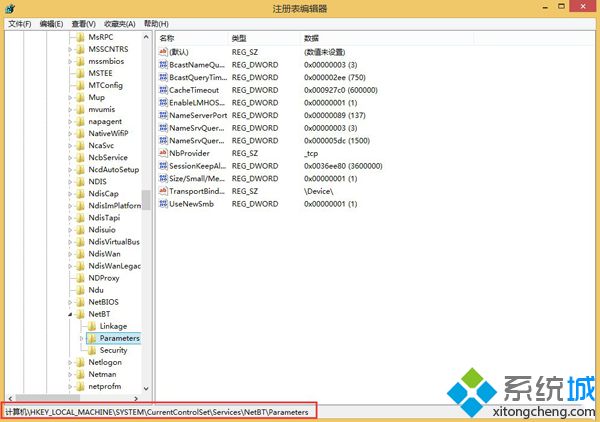This screenshot has width=600, height=422.
Task: Minimize the Registry Editor window
Action: pos(545,8)
